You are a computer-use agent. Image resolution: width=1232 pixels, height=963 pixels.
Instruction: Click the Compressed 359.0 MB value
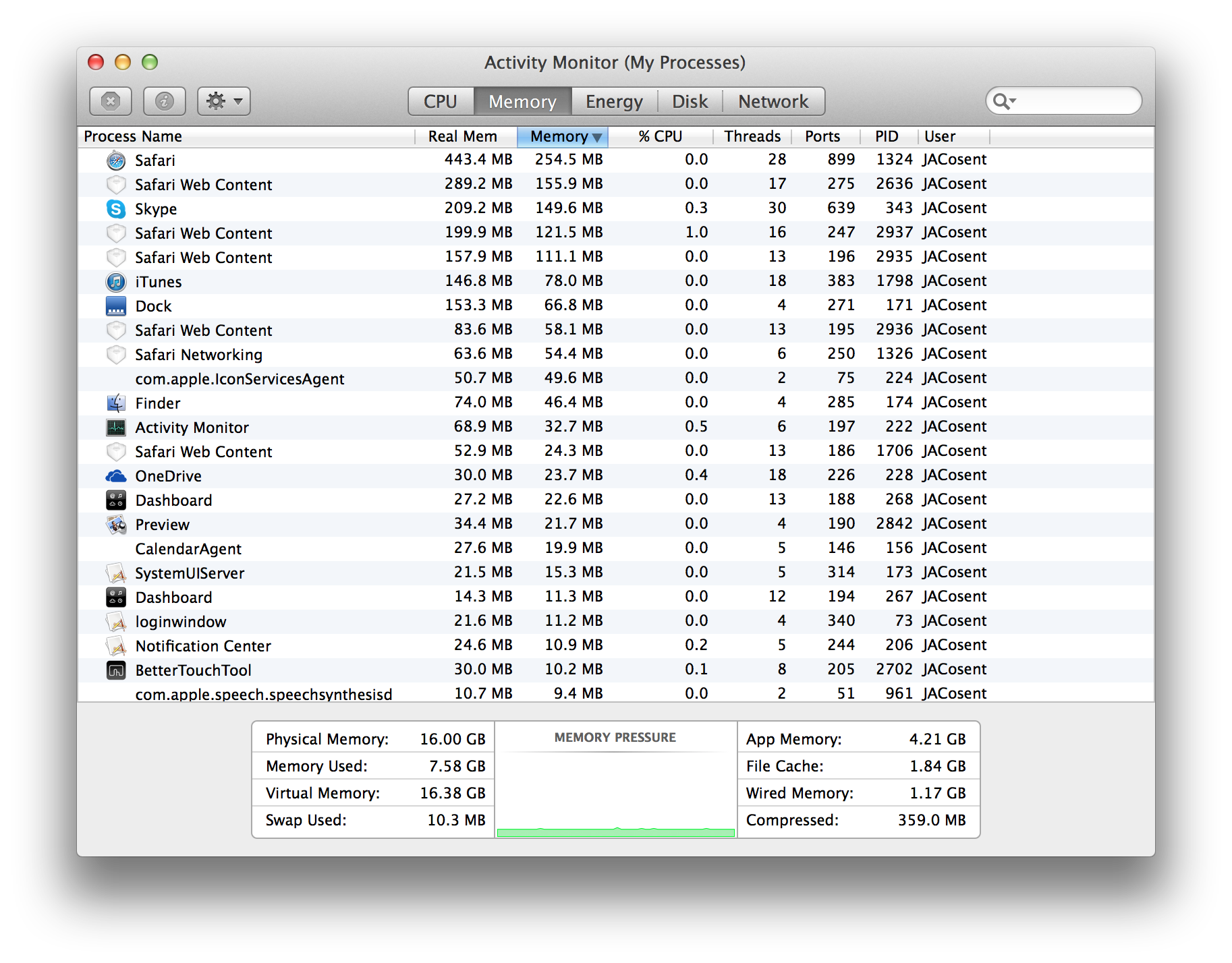932,820
